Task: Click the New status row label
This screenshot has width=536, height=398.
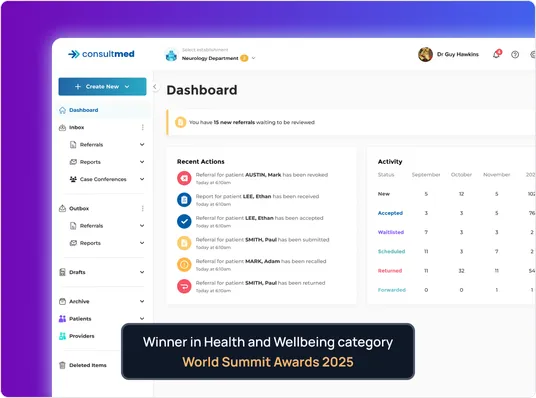Action: pos(384,194)
